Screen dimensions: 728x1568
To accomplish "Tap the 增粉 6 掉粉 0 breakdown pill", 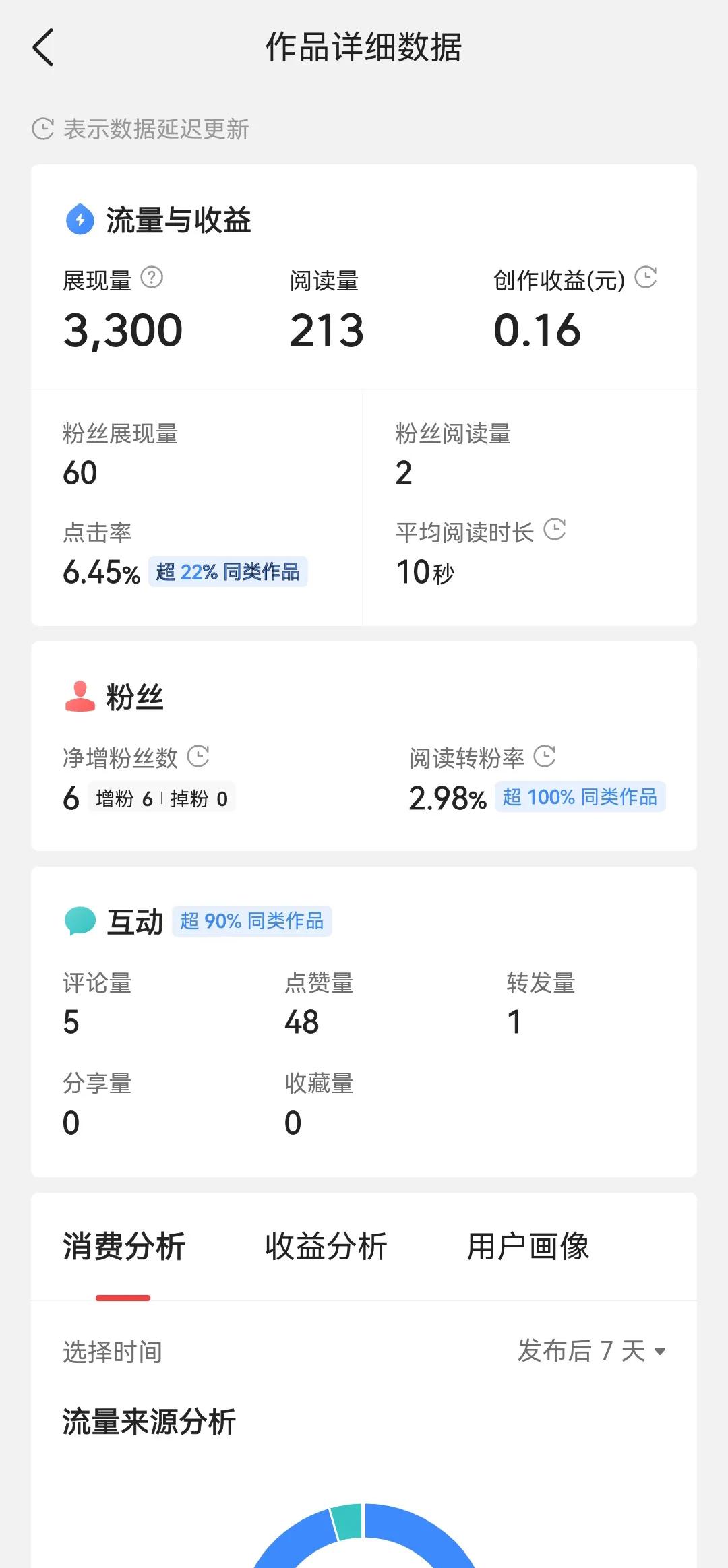I will (162, 798).
